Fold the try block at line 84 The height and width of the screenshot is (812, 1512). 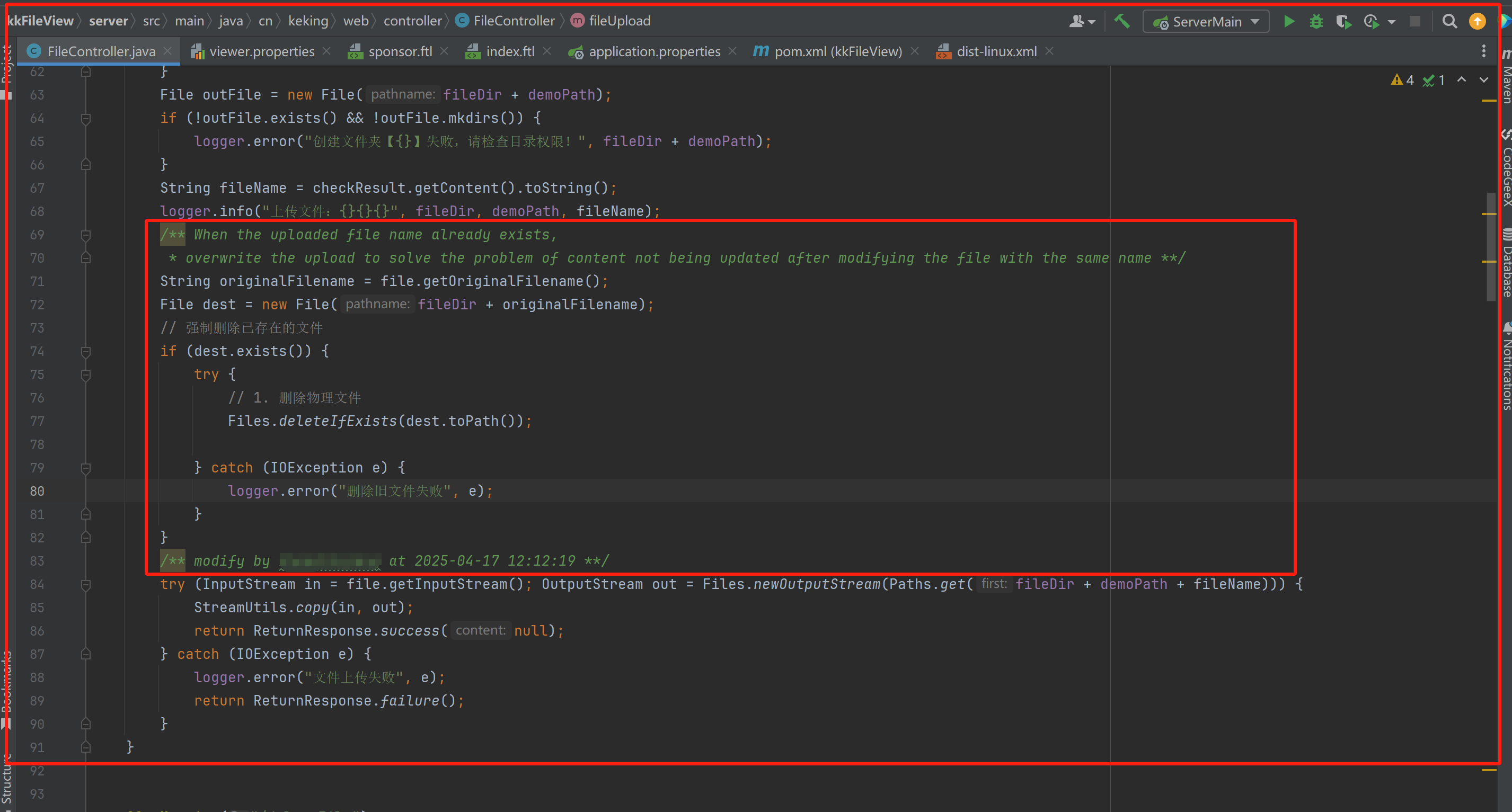pos(86,584)
